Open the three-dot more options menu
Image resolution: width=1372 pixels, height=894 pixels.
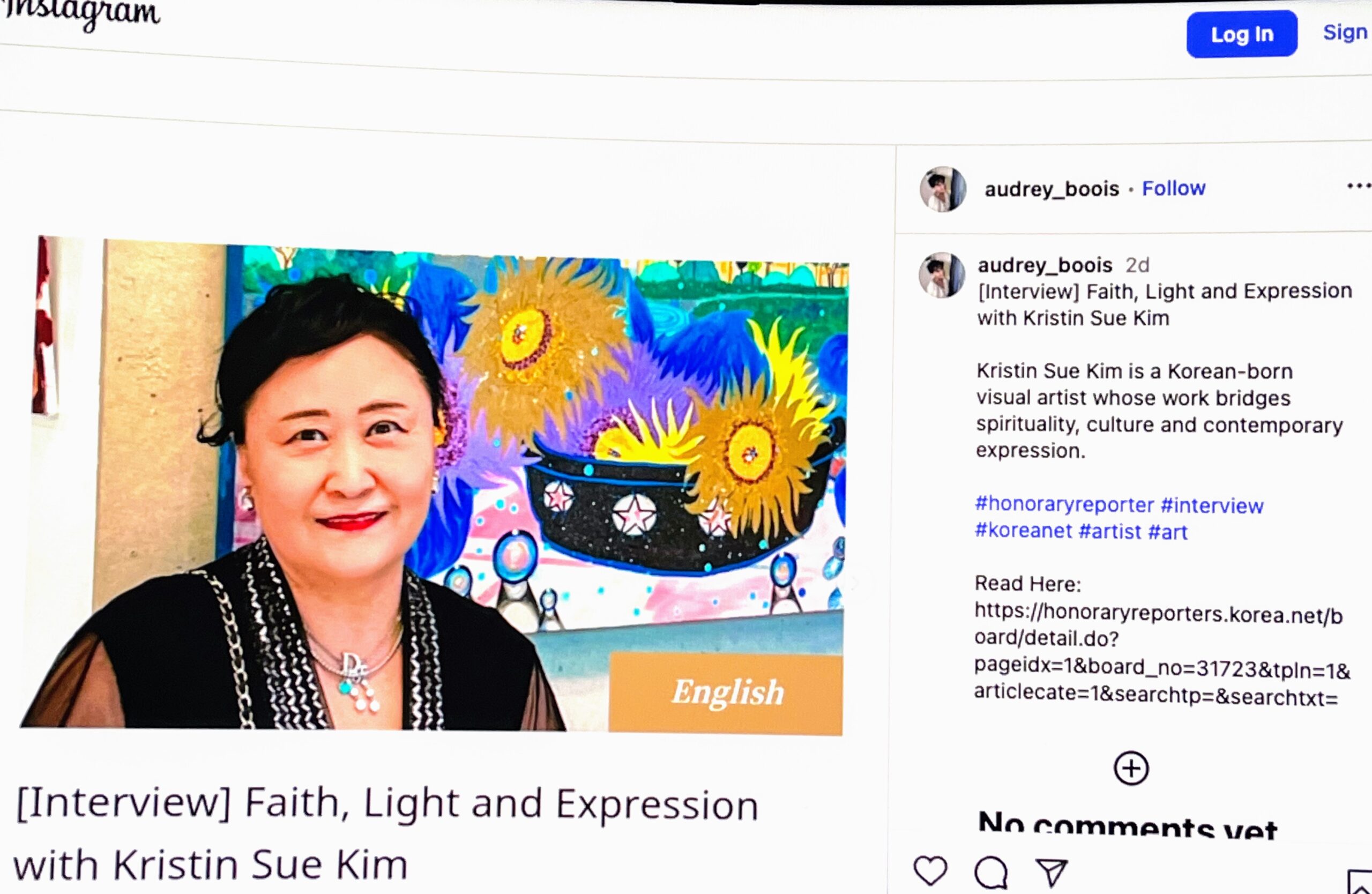pyautogui.click(x=1359, y=186)
